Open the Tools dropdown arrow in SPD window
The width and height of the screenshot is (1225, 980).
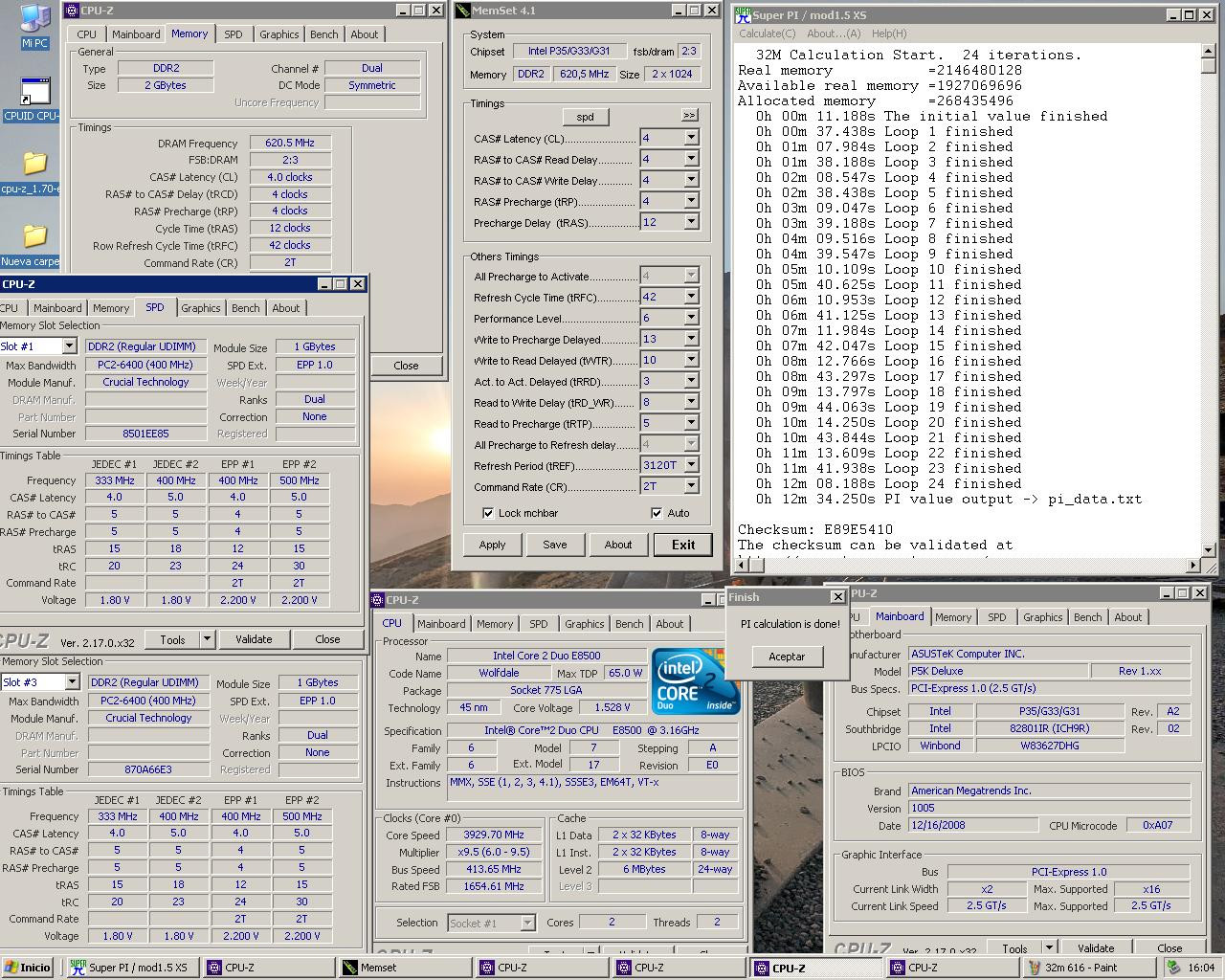(x=206, y=639)
